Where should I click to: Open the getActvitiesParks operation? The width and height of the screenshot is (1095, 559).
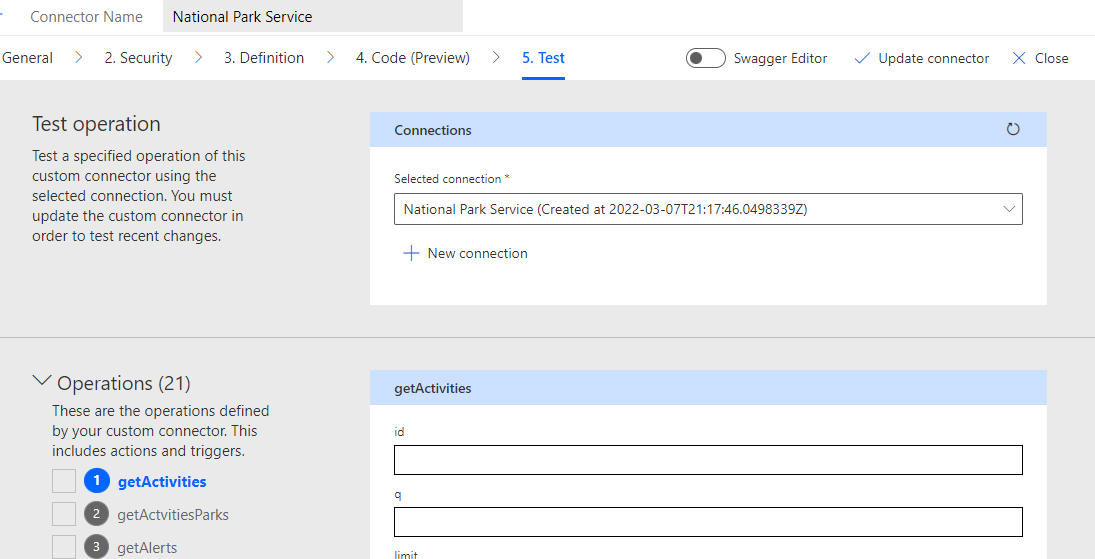pos(173,515)
